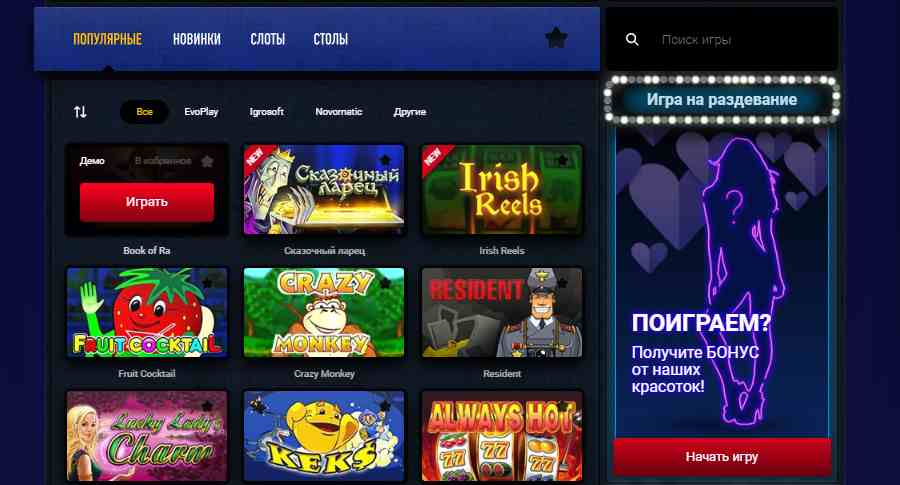Toggle the sort order arrows icon
Viewport: 900px width, 485px height.
coord(80,112)
